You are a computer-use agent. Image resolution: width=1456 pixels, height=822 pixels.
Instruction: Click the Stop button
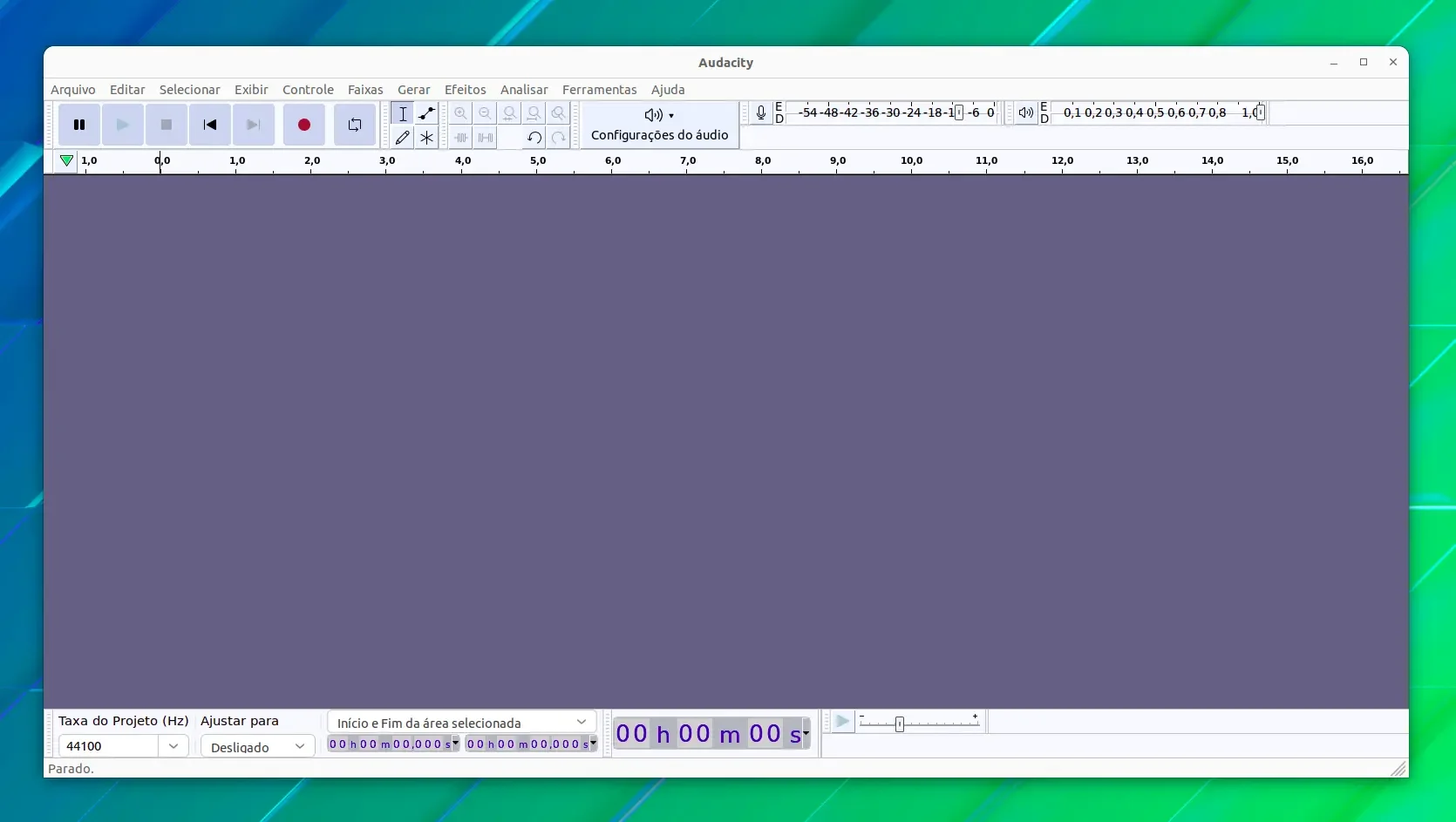click(167, 125)
